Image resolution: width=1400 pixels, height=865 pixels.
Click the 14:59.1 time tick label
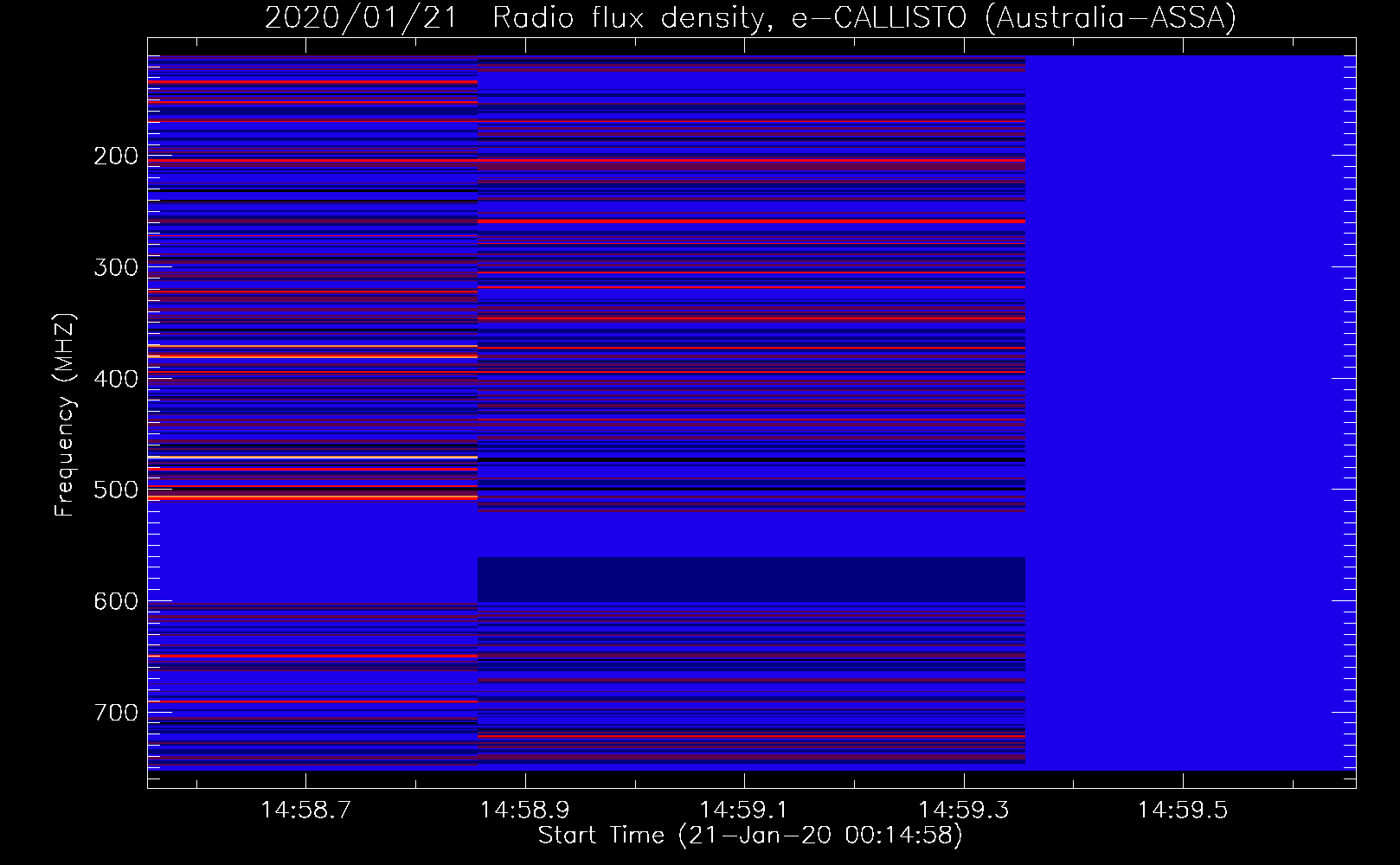click(744, 811)
